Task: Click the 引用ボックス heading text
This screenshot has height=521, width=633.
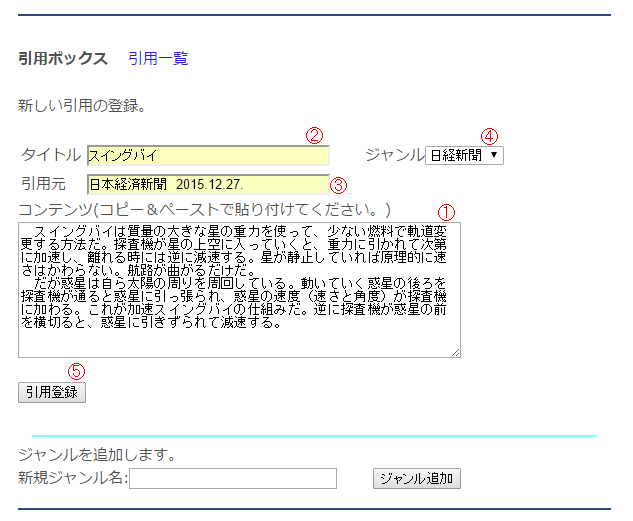Action: pyautogui.click(x=63, y=59)
